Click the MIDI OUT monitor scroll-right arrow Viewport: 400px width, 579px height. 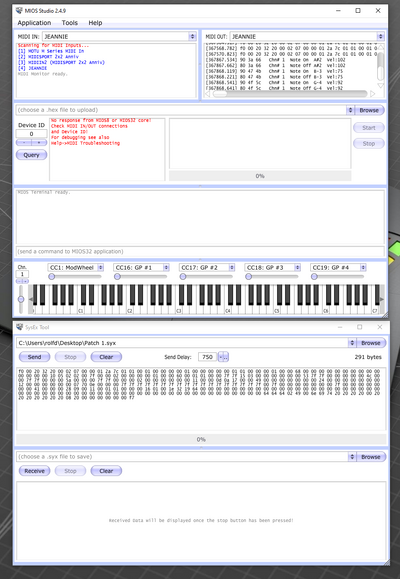click(x=373, y=94)
